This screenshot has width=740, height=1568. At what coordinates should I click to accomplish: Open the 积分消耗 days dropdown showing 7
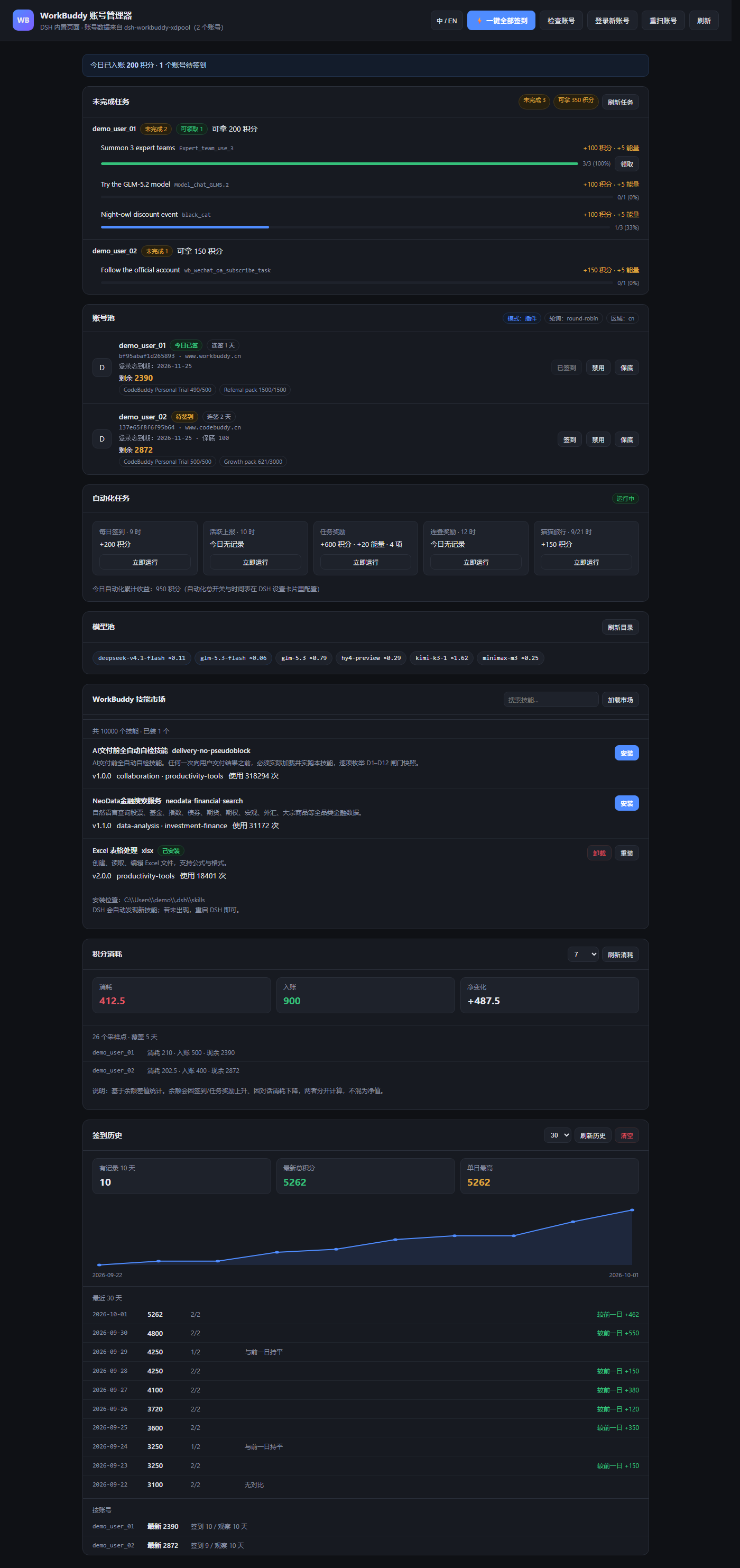click(584, 955)
